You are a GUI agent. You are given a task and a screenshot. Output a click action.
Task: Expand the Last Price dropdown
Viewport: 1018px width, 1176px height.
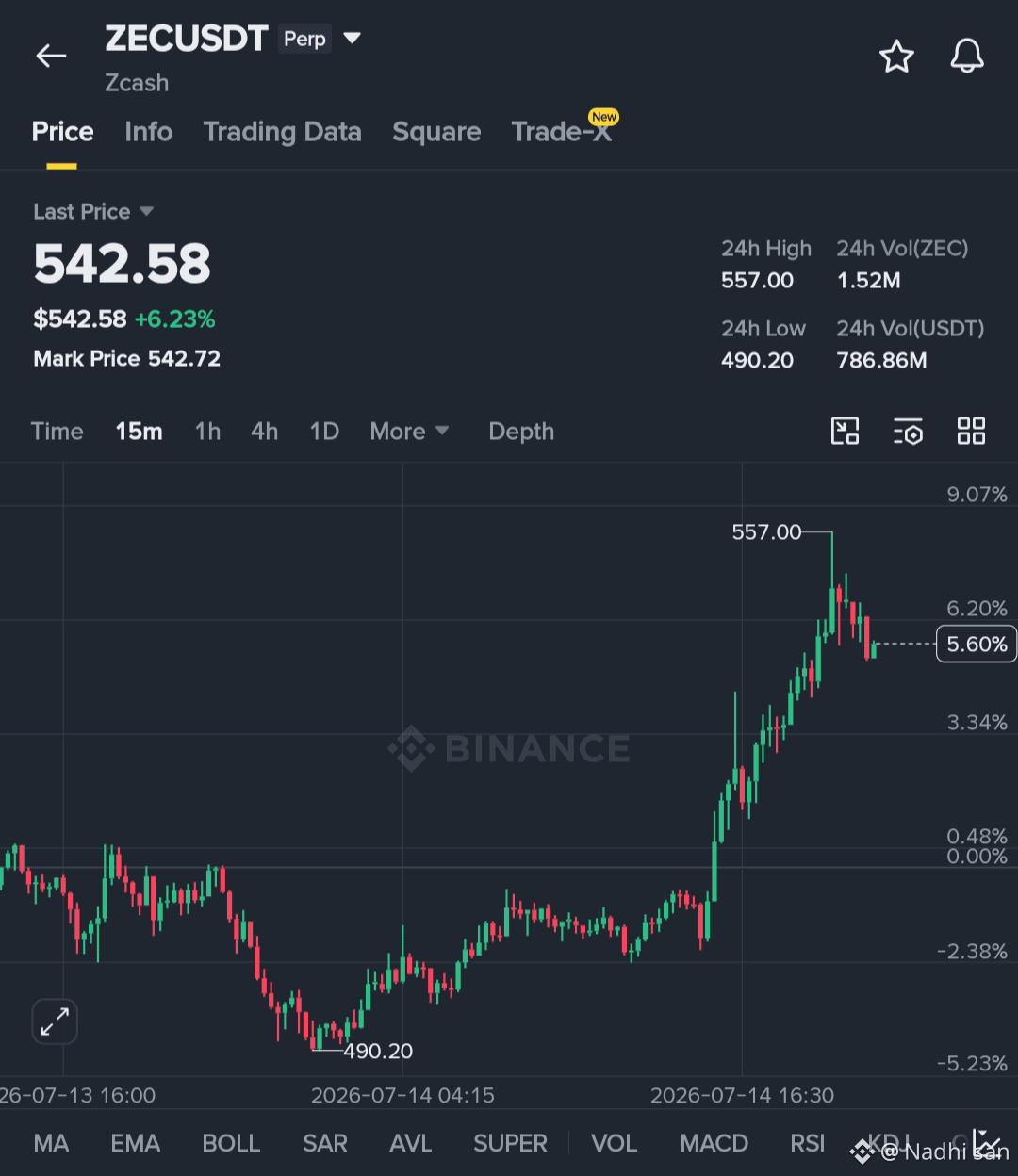[93, 211]
